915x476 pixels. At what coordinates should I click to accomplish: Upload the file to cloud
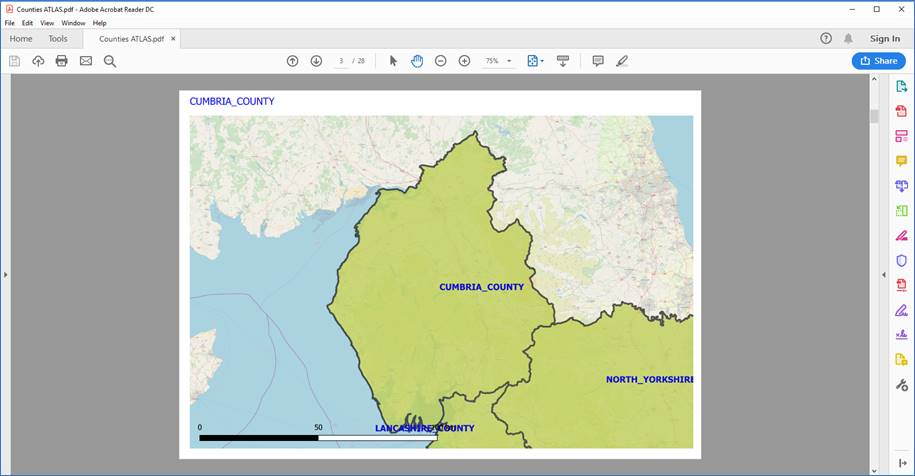coord(38,61)
